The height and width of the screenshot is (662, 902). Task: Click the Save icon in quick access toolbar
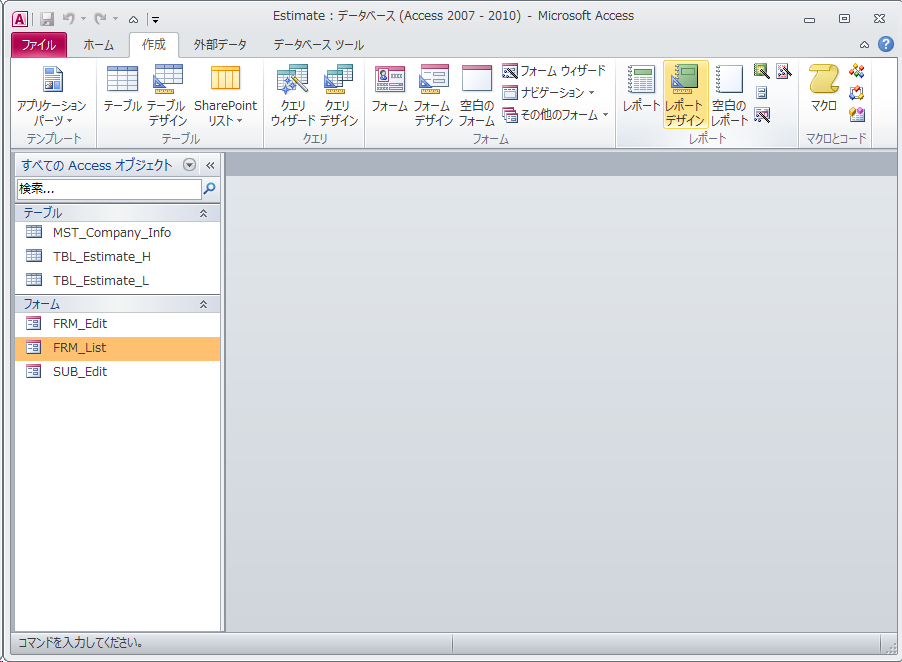47,19
